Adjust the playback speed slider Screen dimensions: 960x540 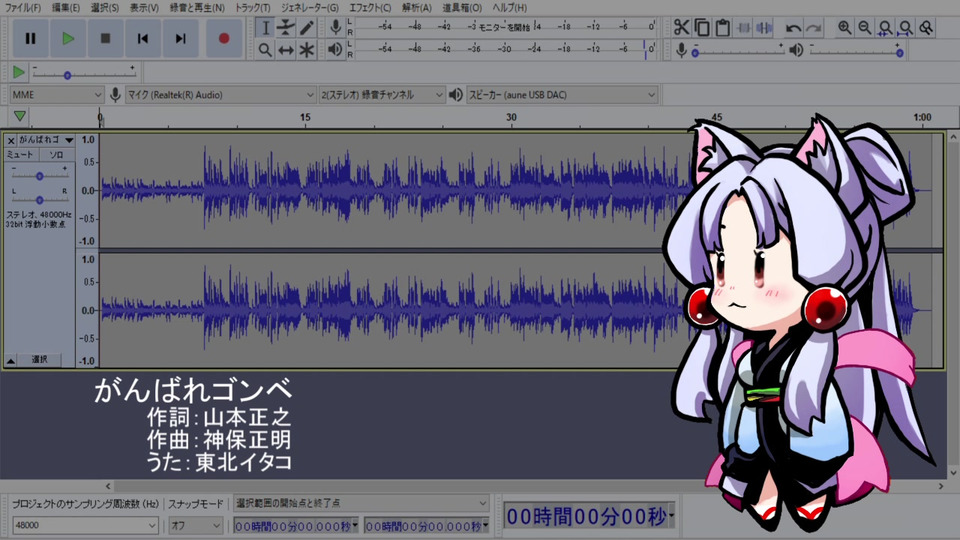pos(84,75)
